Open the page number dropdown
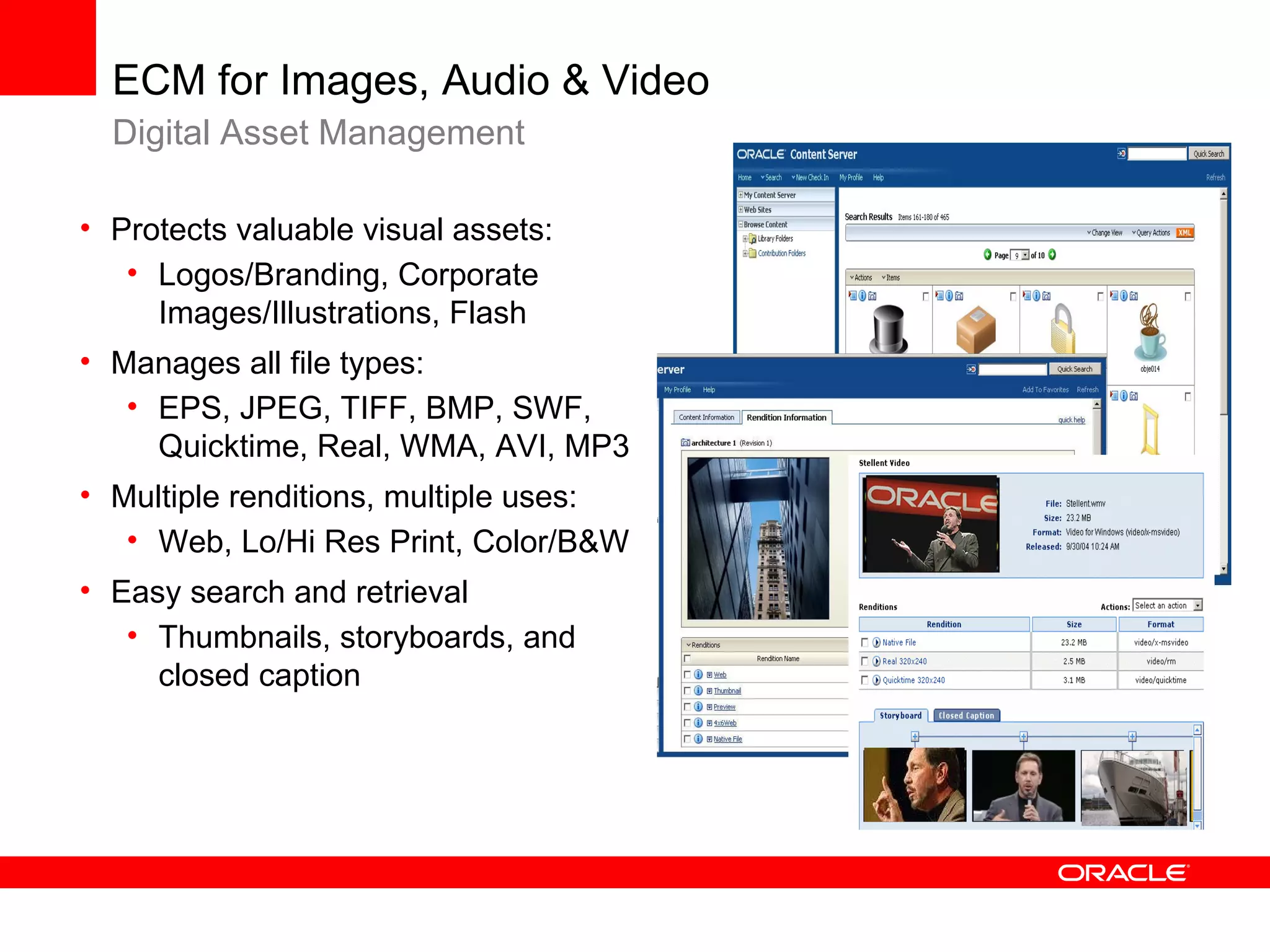Screen dimensions: 1270x952 click(x=1025, y=255)
